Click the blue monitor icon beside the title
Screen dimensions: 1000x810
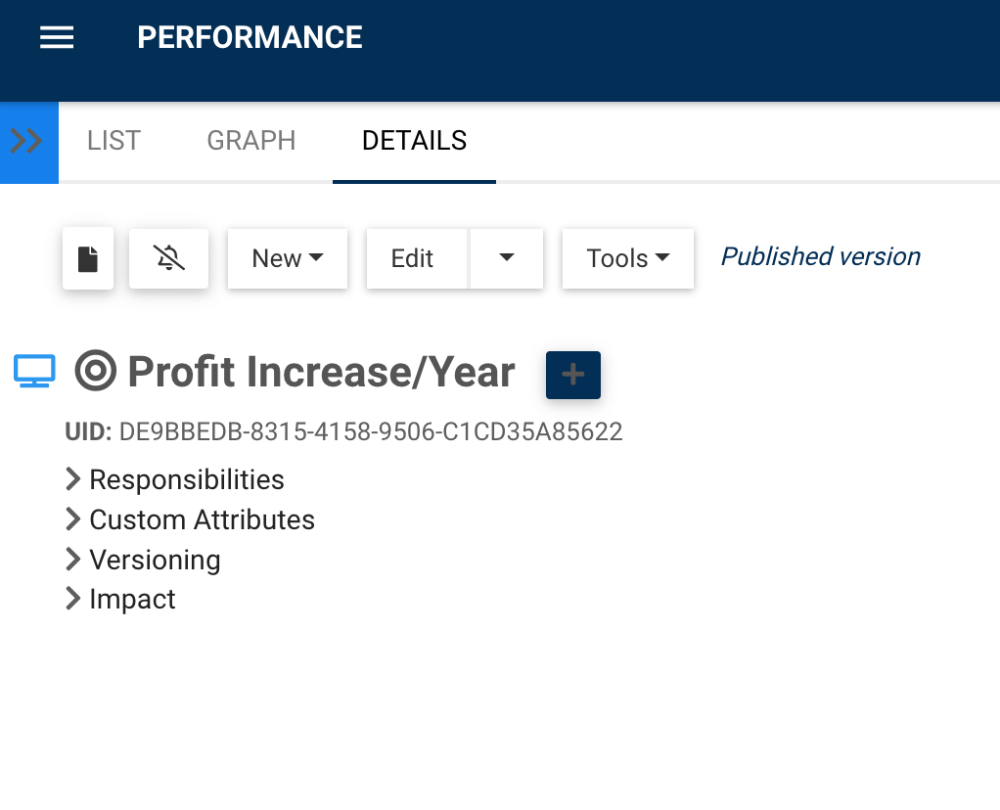pyautogui.click(x=34, y=372)
